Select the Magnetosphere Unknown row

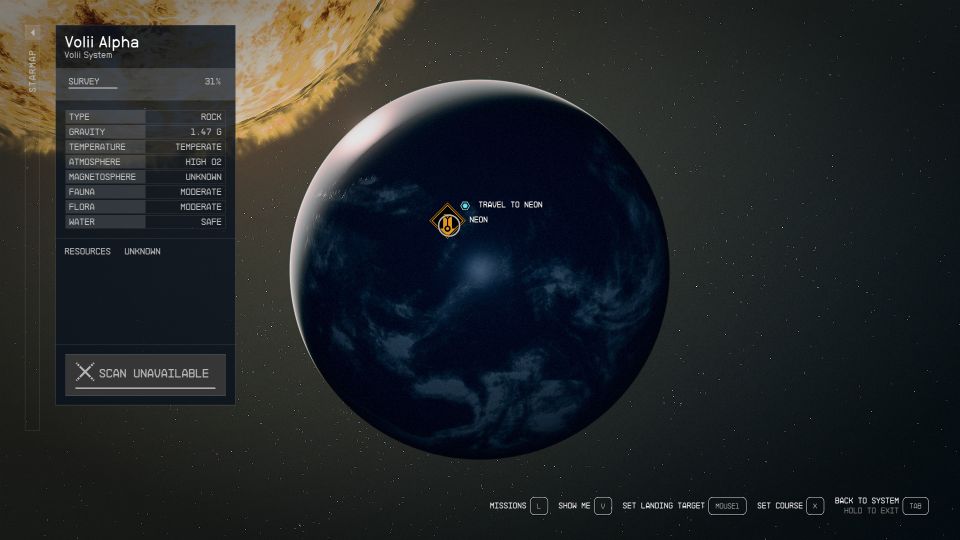(145, 176)
